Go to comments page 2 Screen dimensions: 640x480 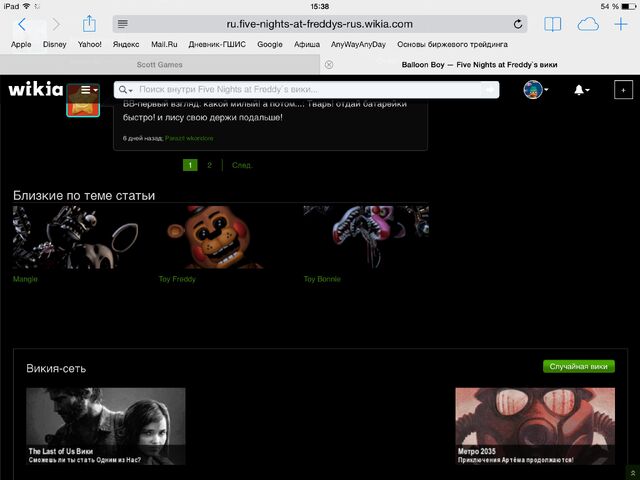(209, 165)
